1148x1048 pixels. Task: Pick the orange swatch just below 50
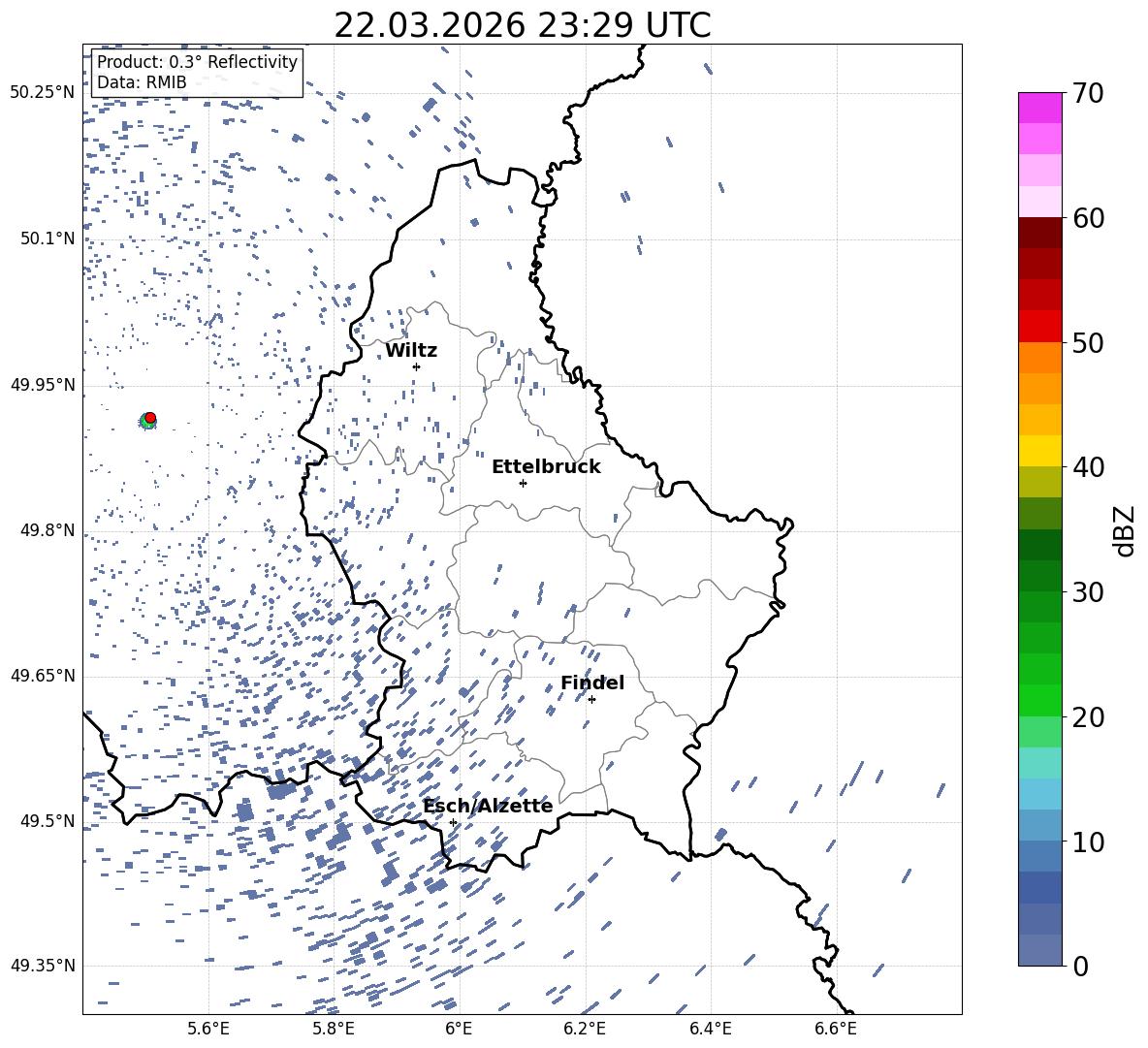(1040, 358)
